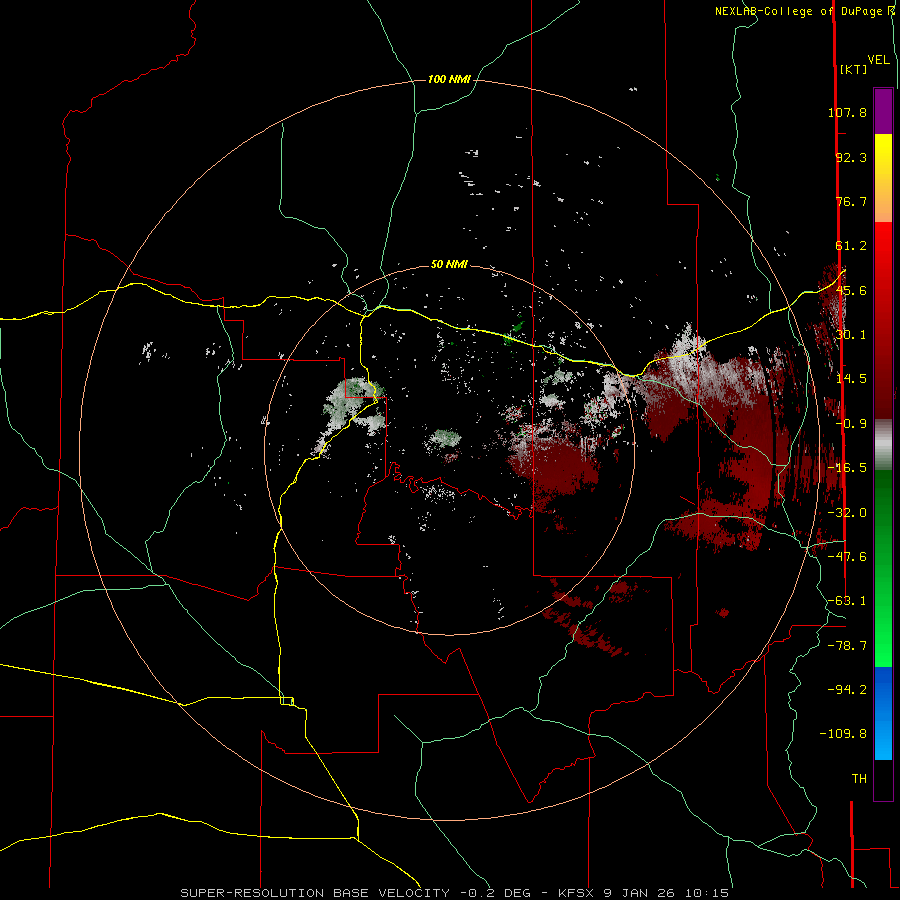This screenshot has width=900, height=900.
Task: Click the SUPER-RESOLUTION BASE VELOCITY caption
Action: click(315, 893)
